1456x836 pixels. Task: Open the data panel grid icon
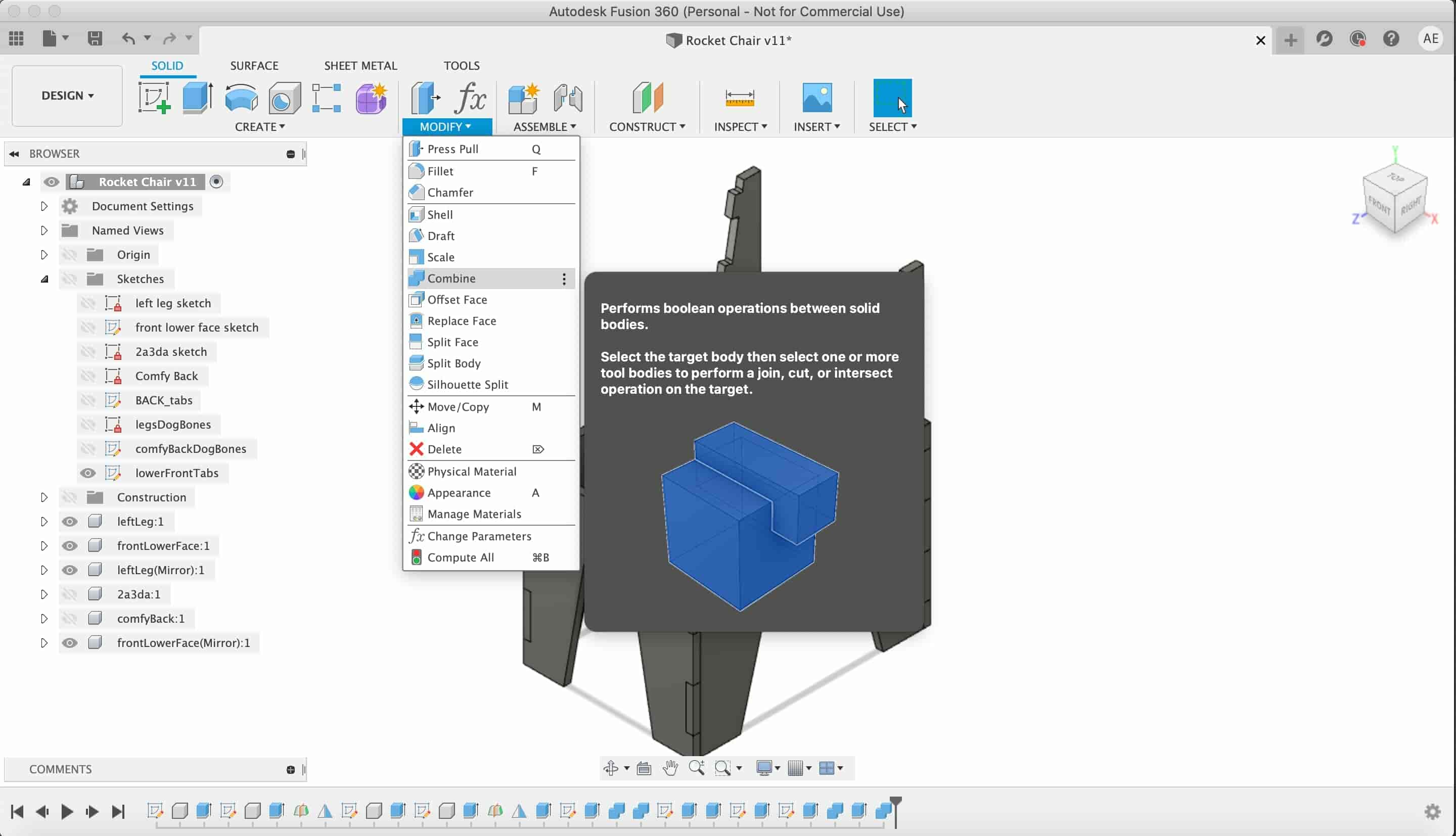pyautogui.click(x=16, y=38)
